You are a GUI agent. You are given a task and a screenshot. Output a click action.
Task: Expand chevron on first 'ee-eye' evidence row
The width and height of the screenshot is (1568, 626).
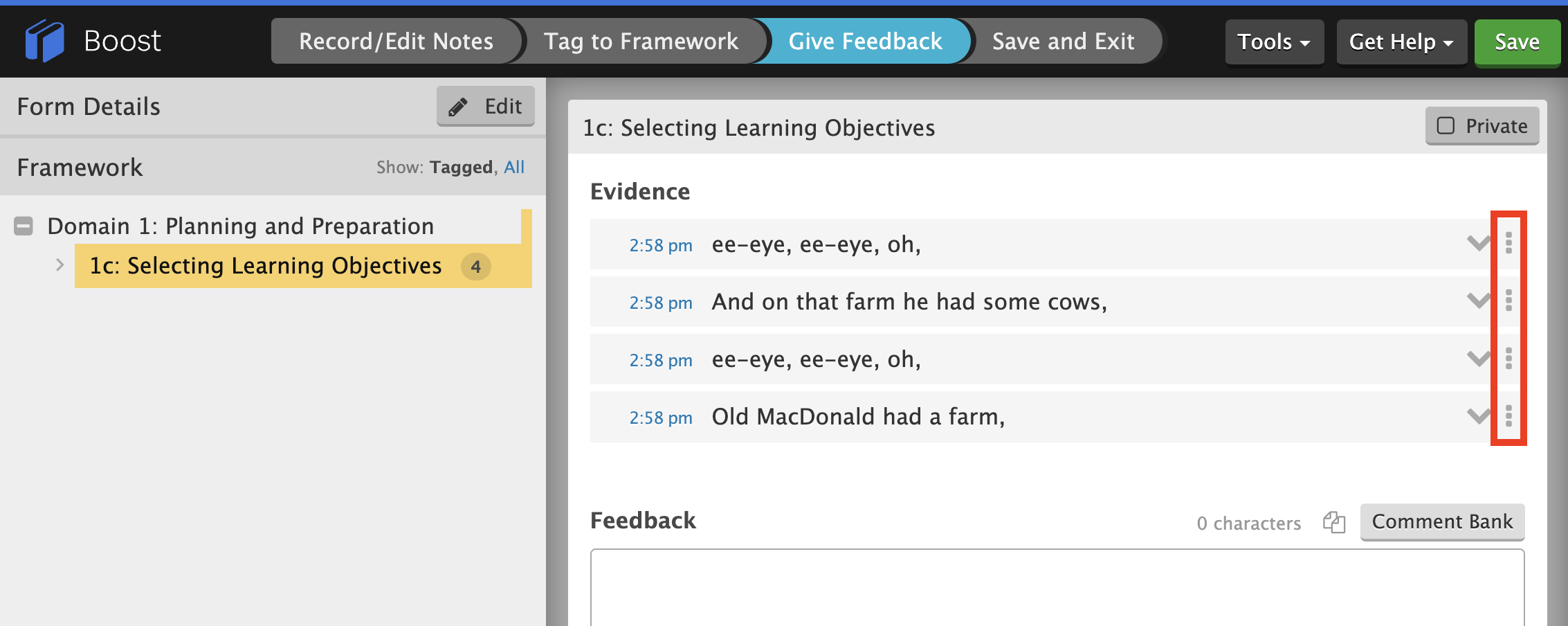click(1479, 243)
